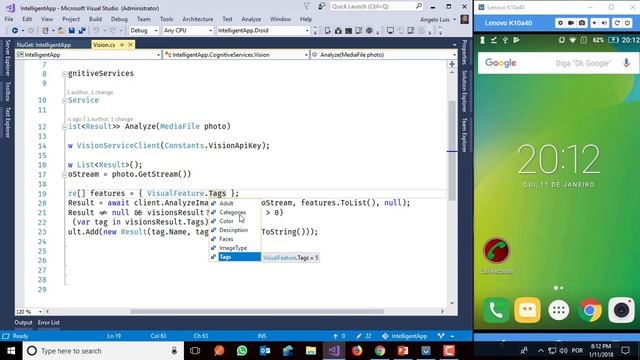Open the Debug menu
640x360 pixels.
tap(119, 19)
